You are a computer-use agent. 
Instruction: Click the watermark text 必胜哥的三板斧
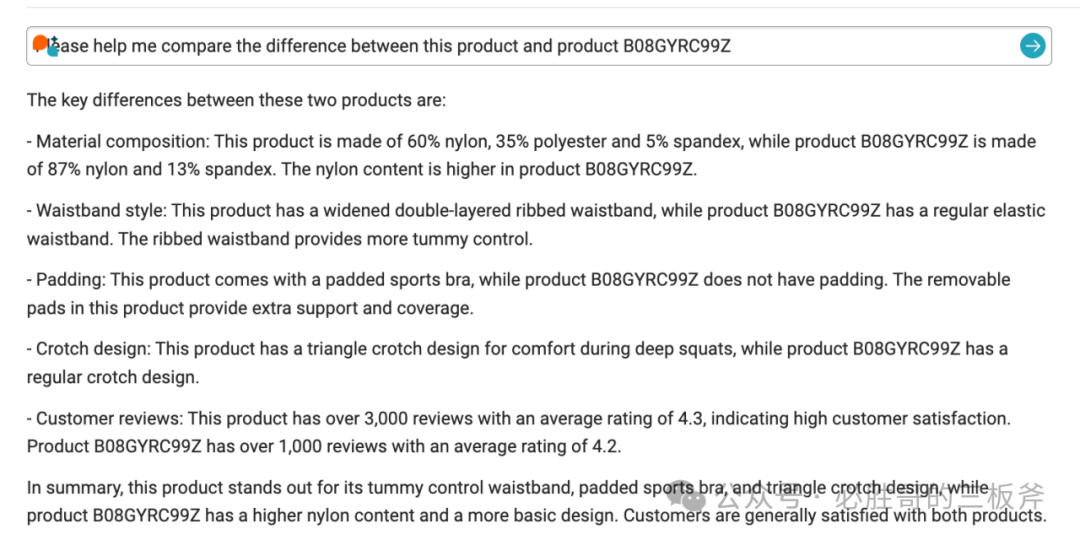(x=939, y=496)
